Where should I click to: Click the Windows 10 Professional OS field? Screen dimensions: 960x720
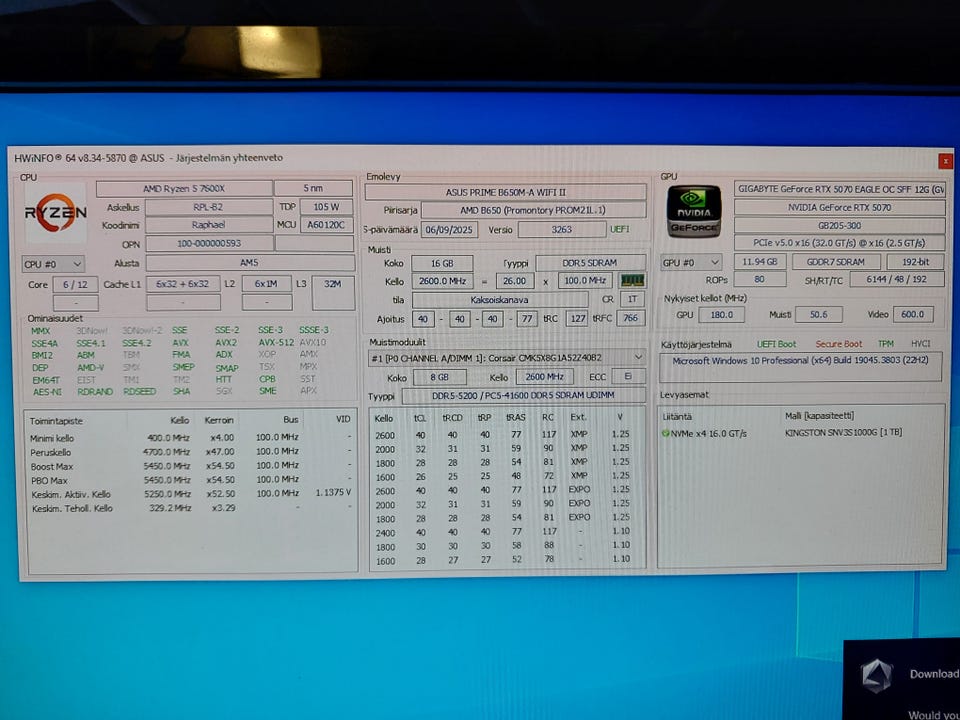tap(798, 361)
